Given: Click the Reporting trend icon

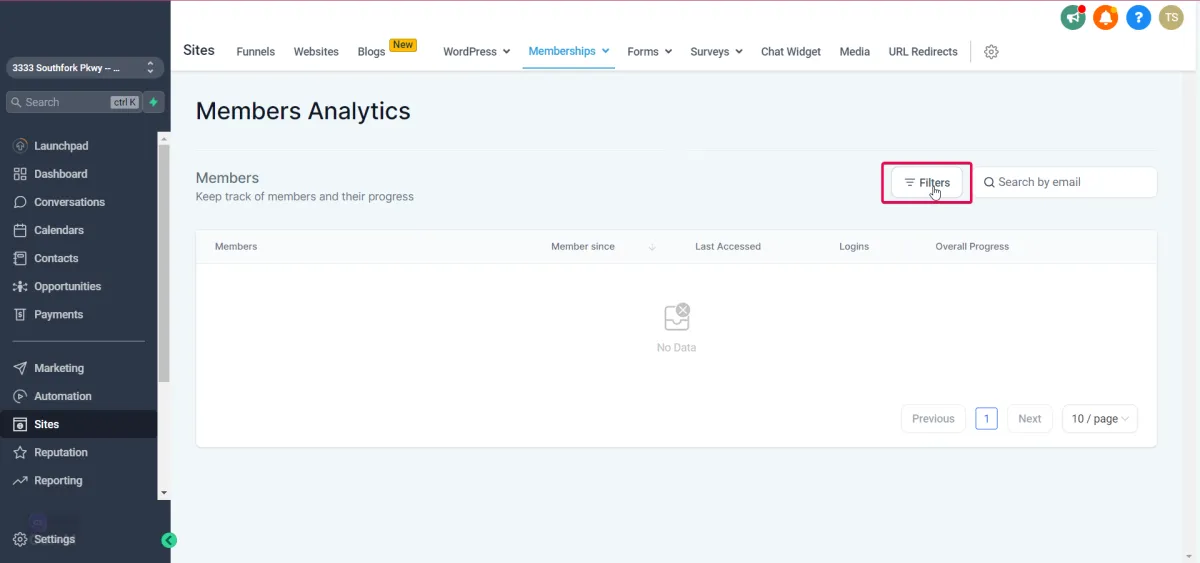Looking at the screenshot, I should click(20, 480).
